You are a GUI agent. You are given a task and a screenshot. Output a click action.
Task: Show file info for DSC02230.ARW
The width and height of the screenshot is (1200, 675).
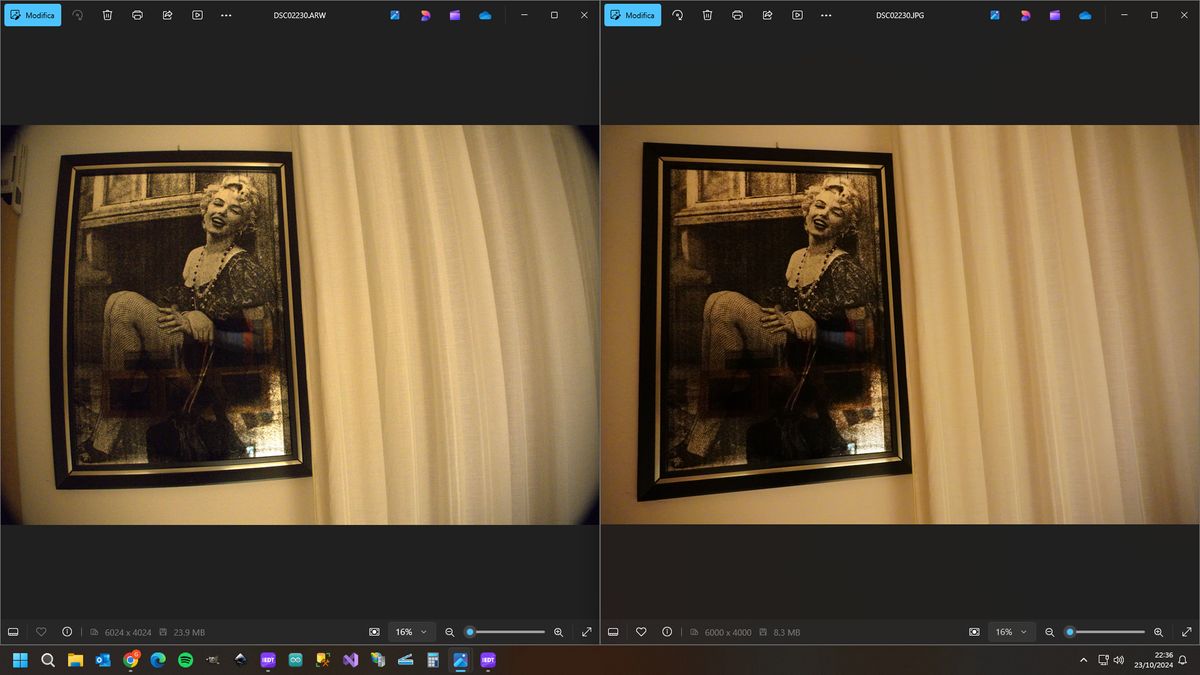(67, 632)
